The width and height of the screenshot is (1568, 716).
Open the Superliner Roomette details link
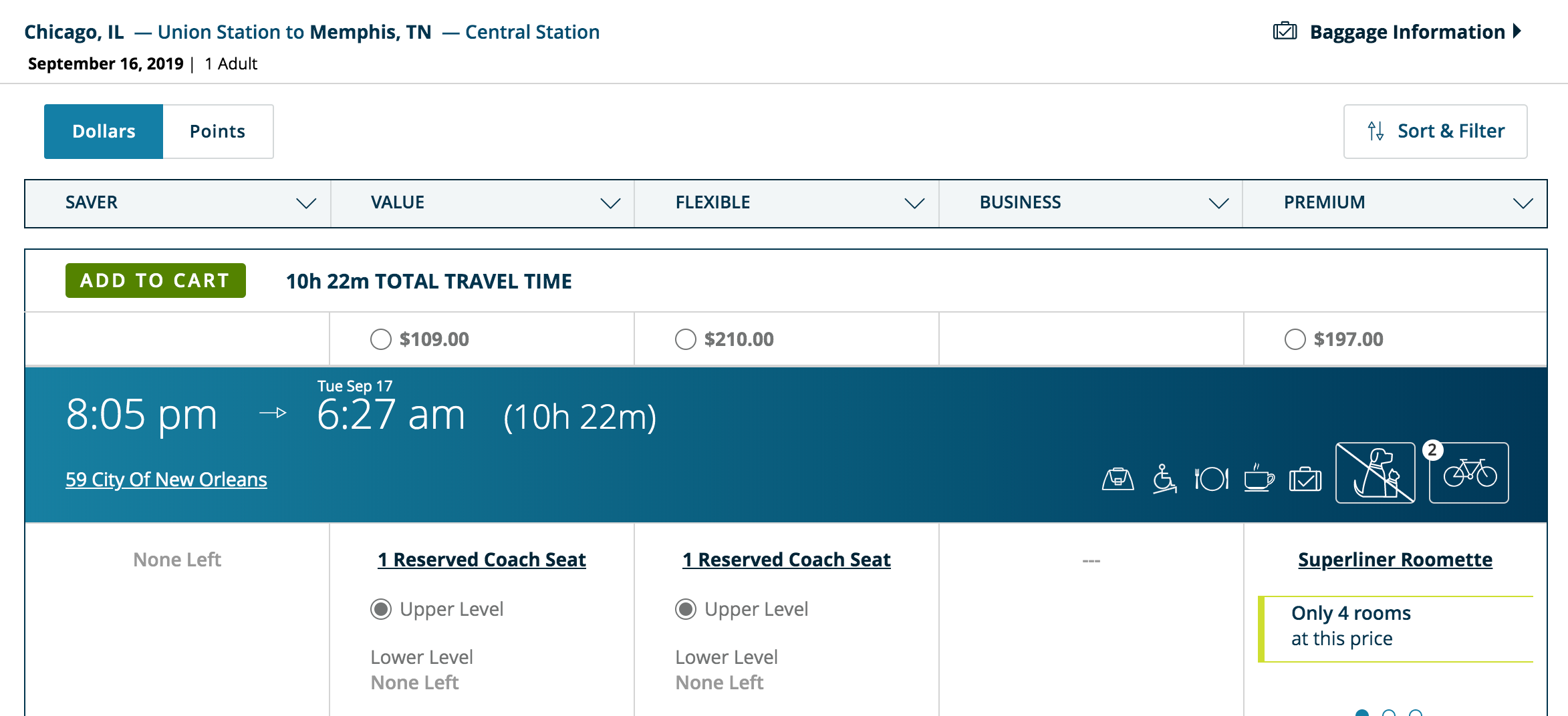(1395, 560)
